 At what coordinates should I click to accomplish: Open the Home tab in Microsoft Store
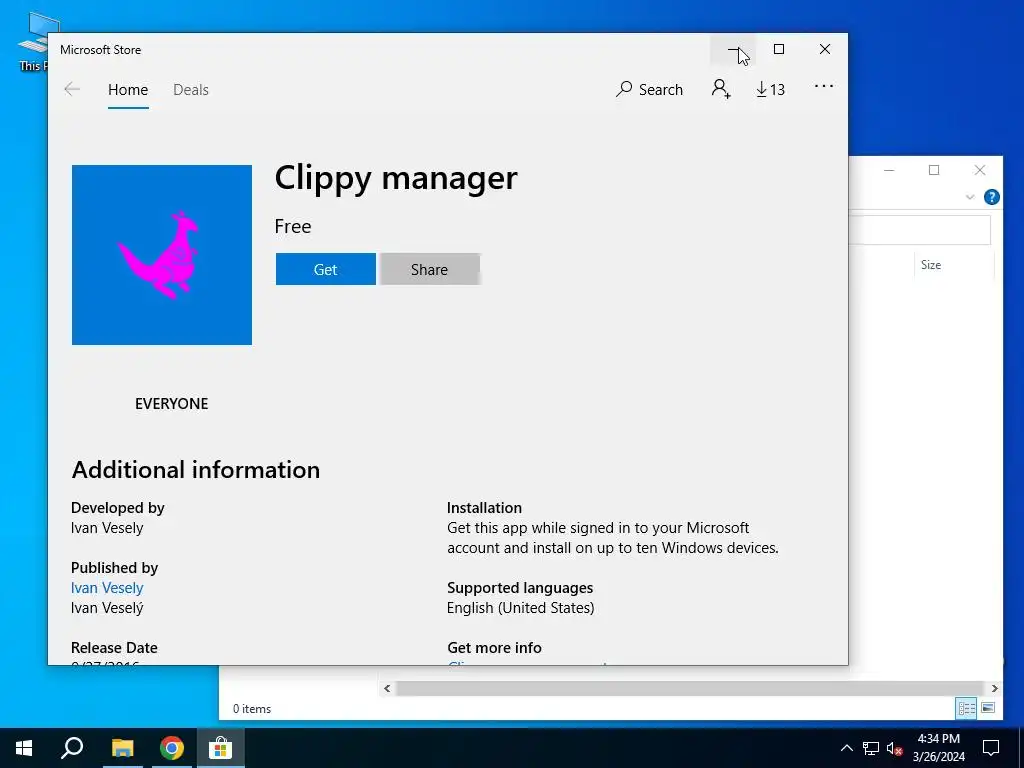(x=128, y=89)
